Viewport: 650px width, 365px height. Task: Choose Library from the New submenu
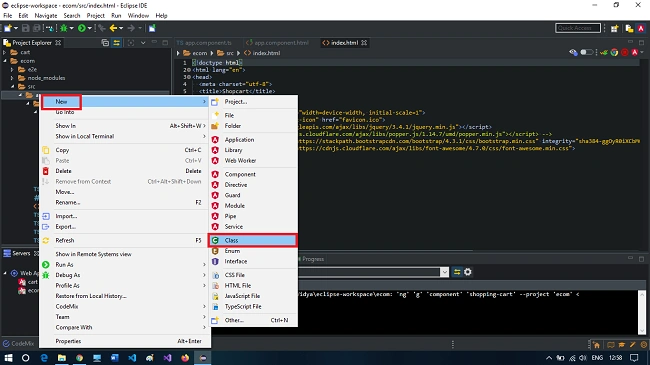252,150
